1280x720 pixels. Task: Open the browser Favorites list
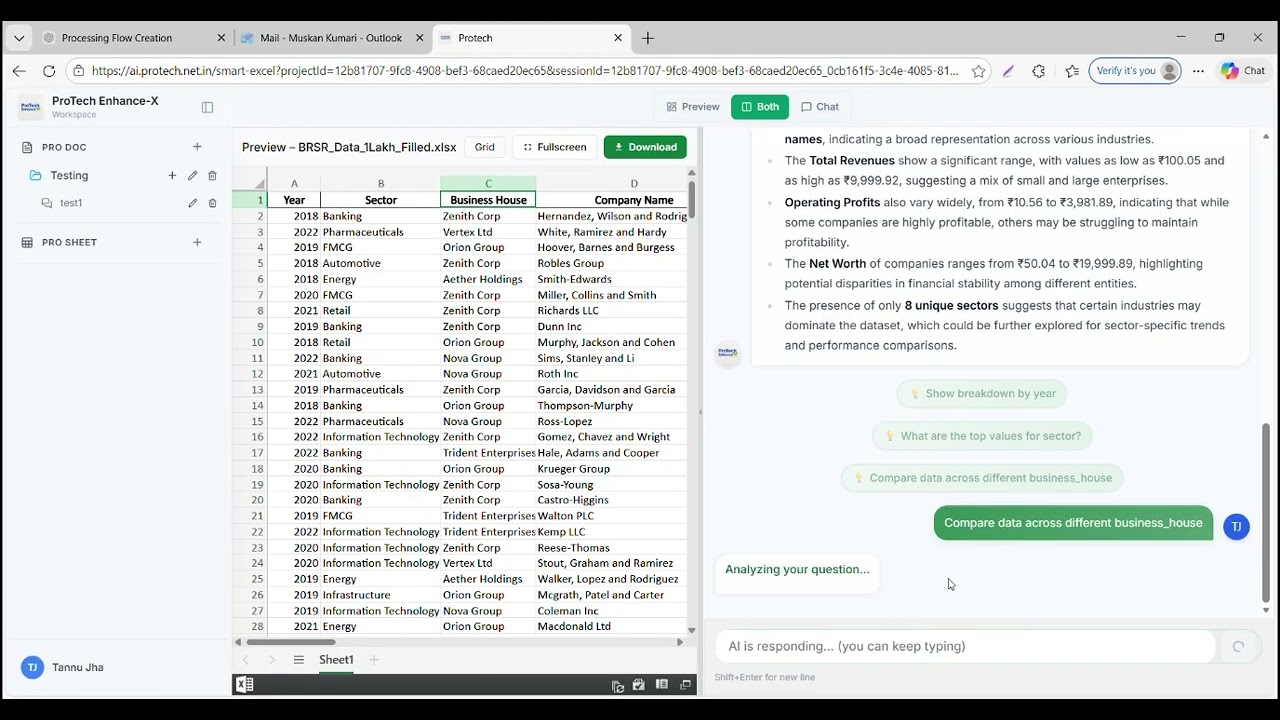click(x=1072, y=71)
